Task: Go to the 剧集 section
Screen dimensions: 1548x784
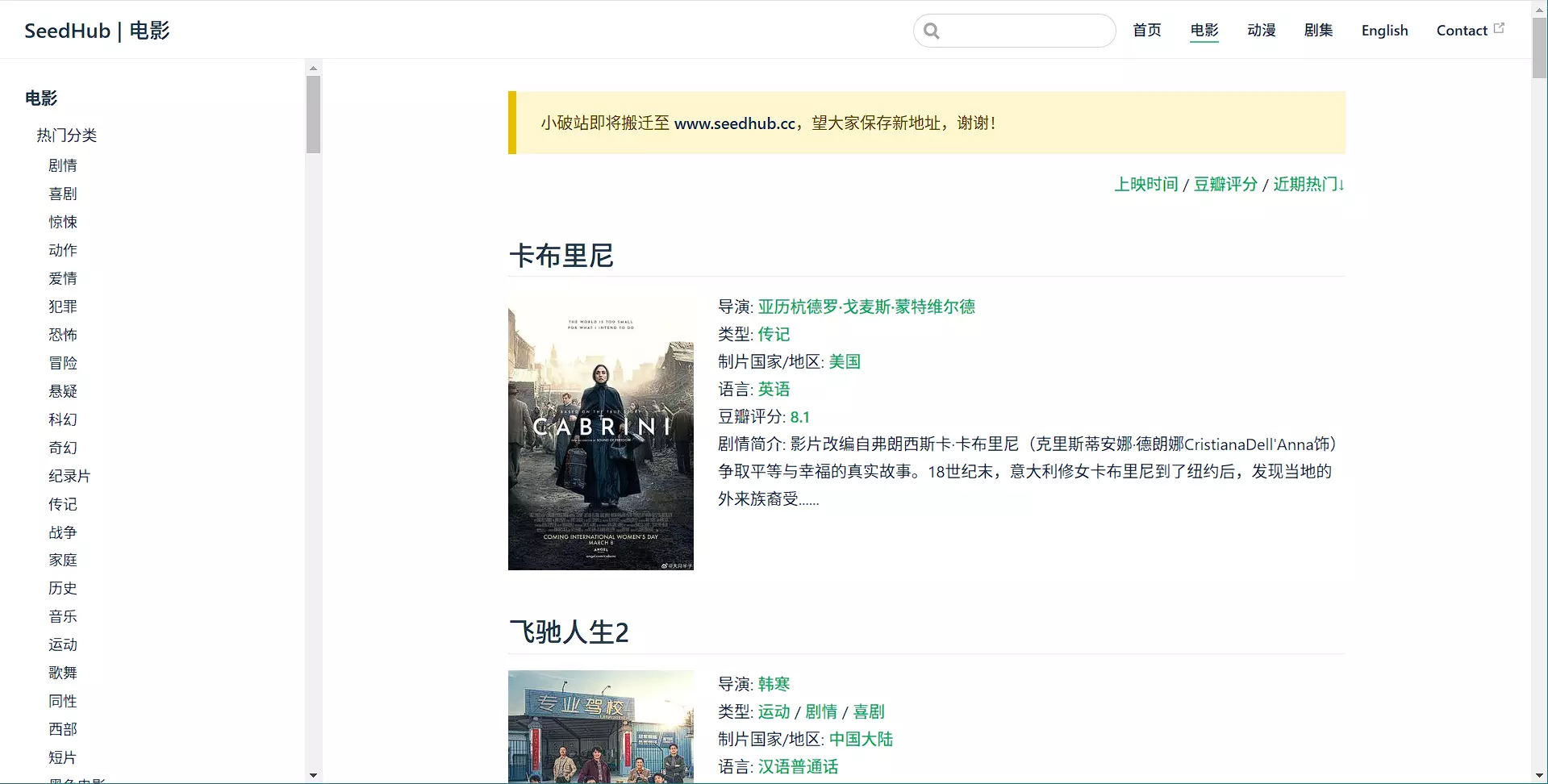Action: coord(1318,31)
